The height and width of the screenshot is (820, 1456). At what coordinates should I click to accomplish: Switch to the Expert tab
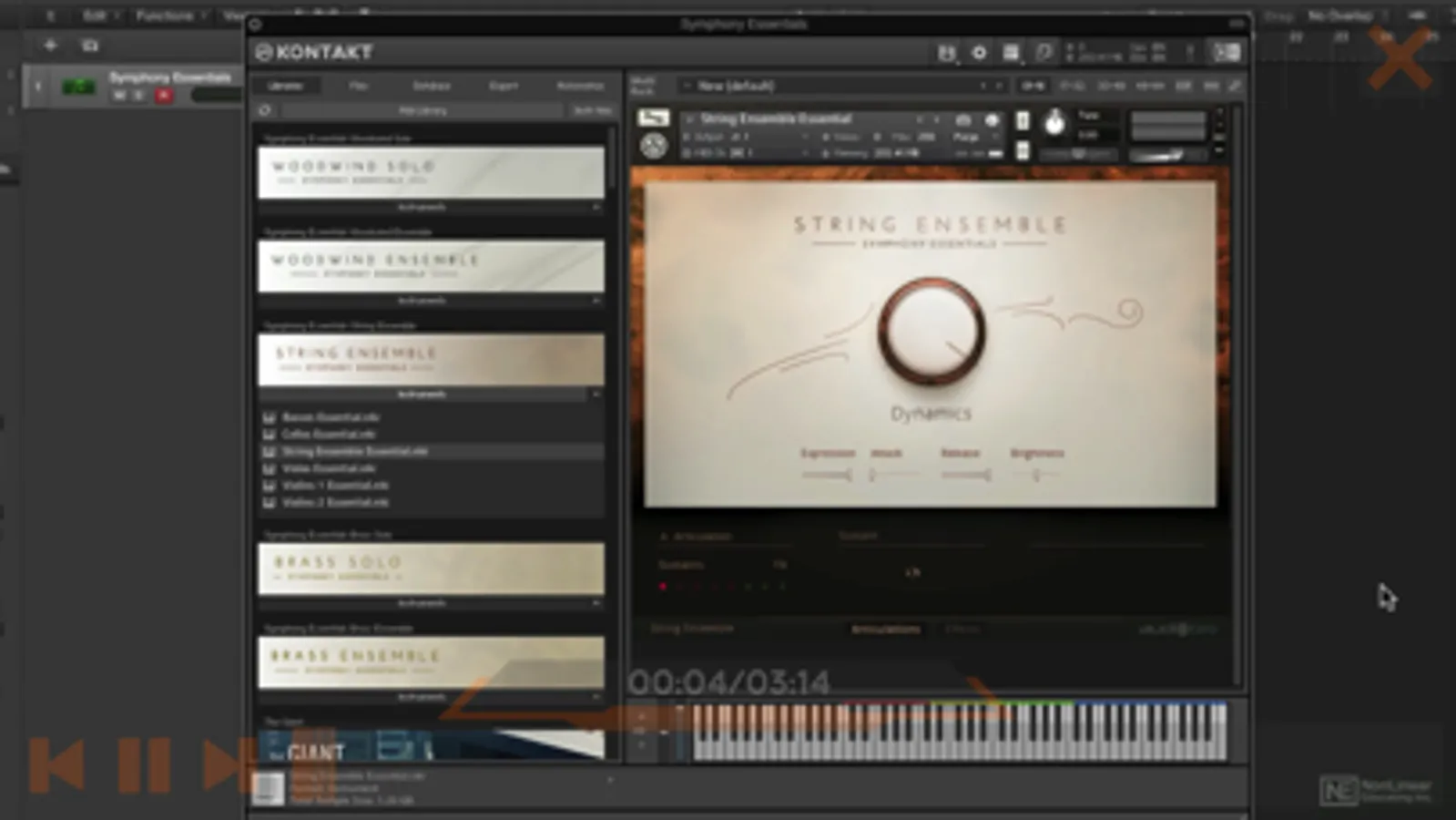(x=504, y=86)
